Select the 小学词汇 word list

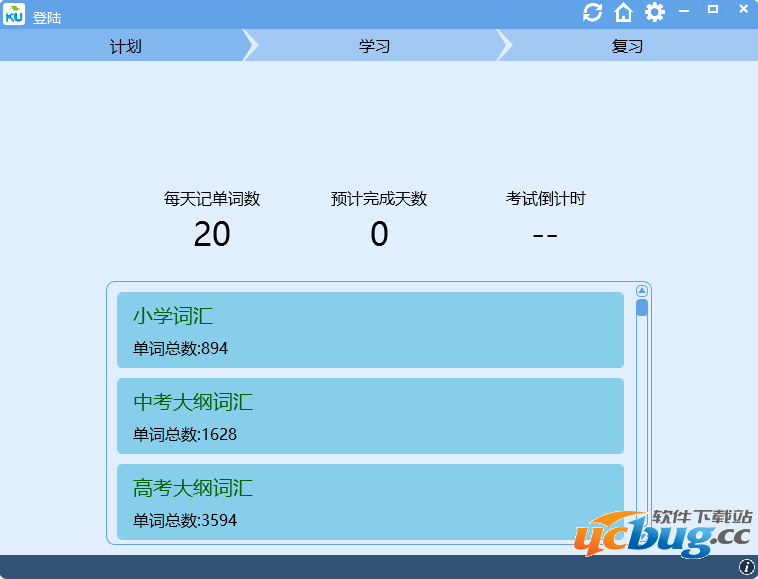pos(370,330)
